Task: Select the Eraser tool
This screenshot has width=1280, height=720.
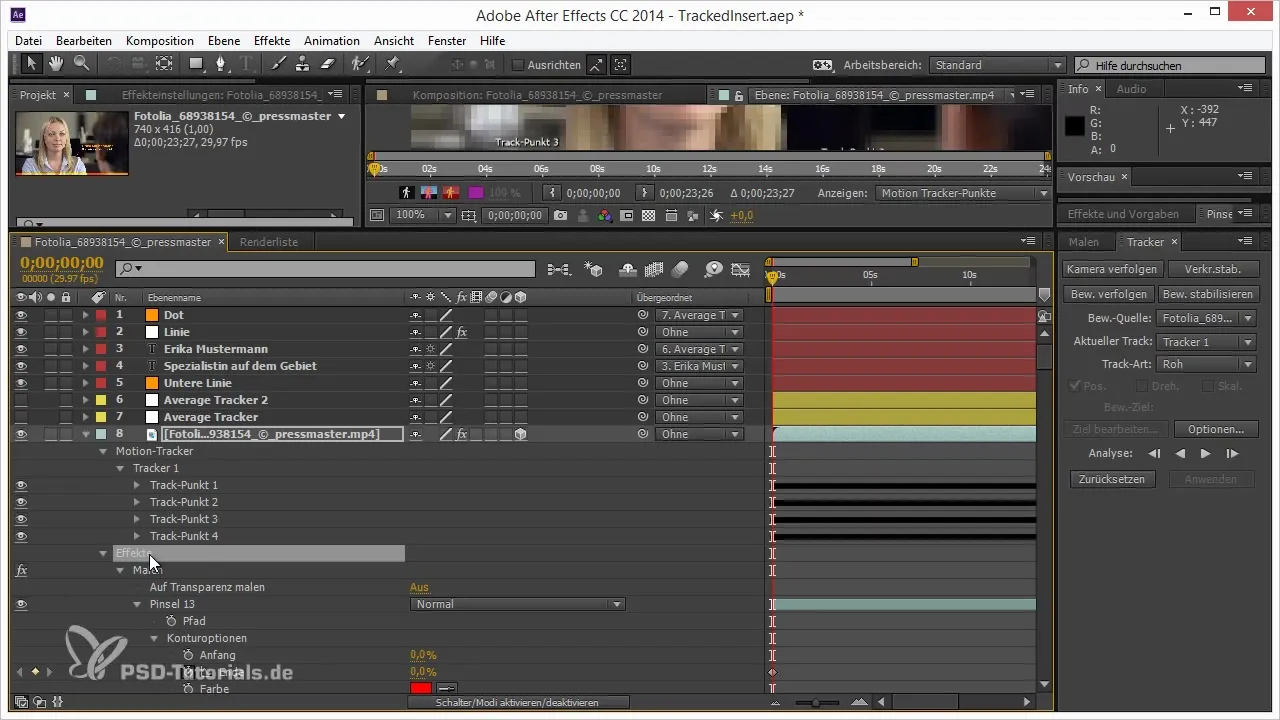Action: click(326, 64)
